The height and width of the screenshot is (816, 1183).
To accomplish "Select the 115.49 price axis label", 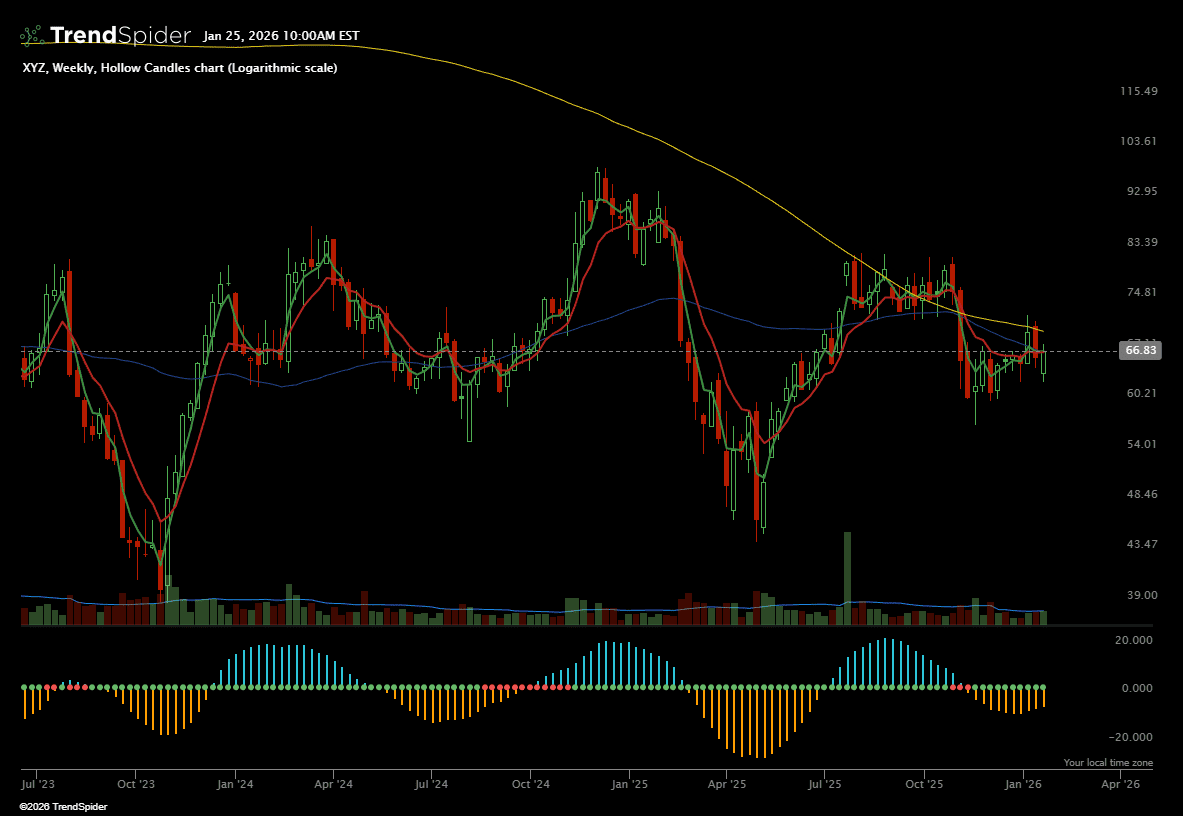I will click(1139, 91).
